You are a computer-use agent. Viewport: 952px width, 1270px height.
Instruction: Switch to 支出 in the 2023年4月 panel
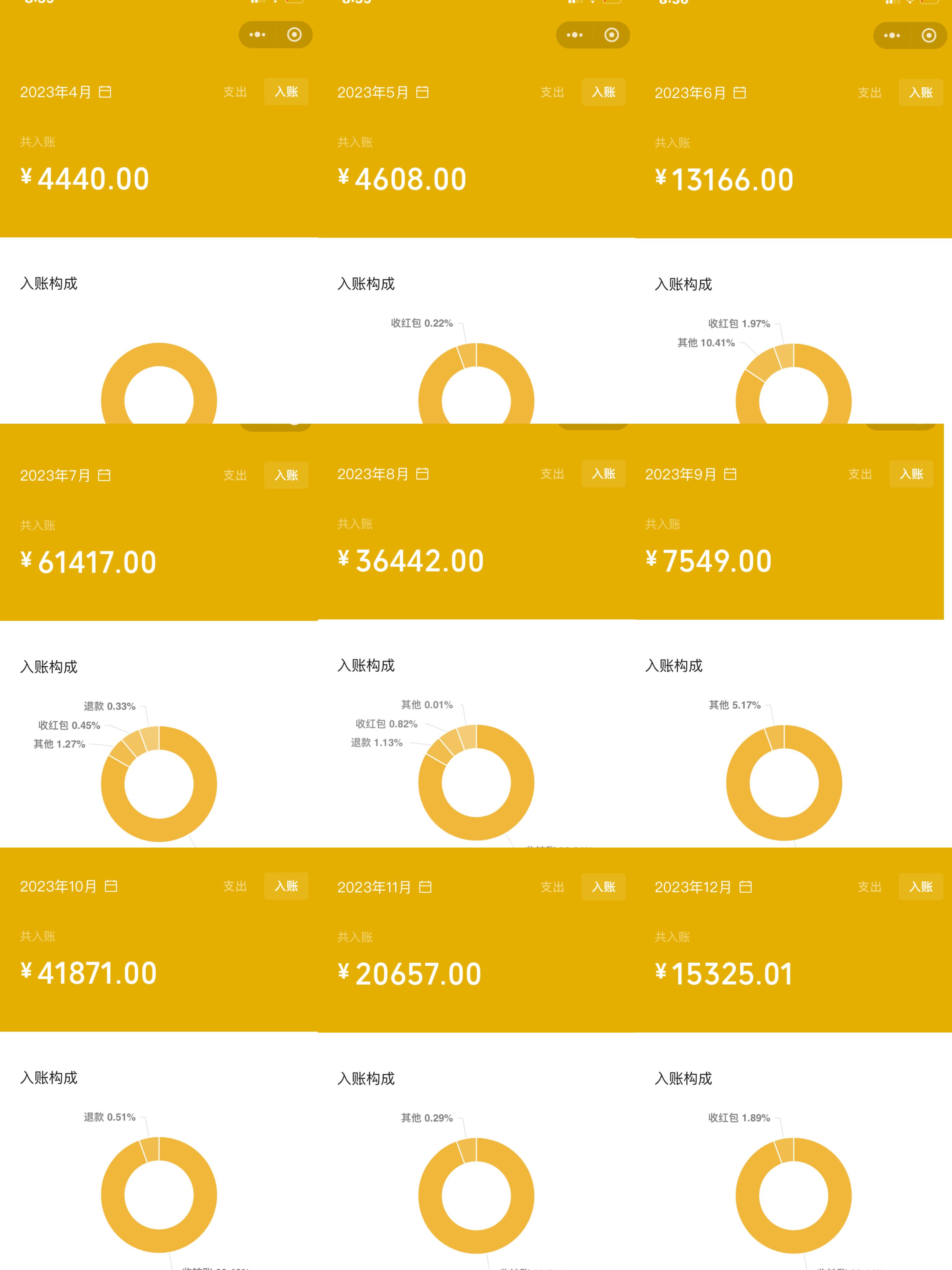pos(235,92)
